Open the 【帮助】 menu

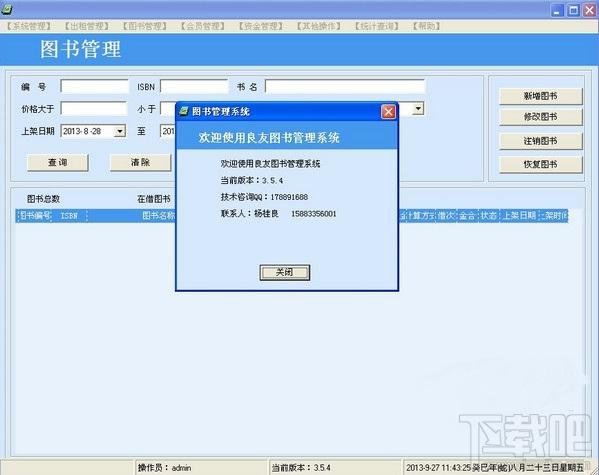click(427, 26)
